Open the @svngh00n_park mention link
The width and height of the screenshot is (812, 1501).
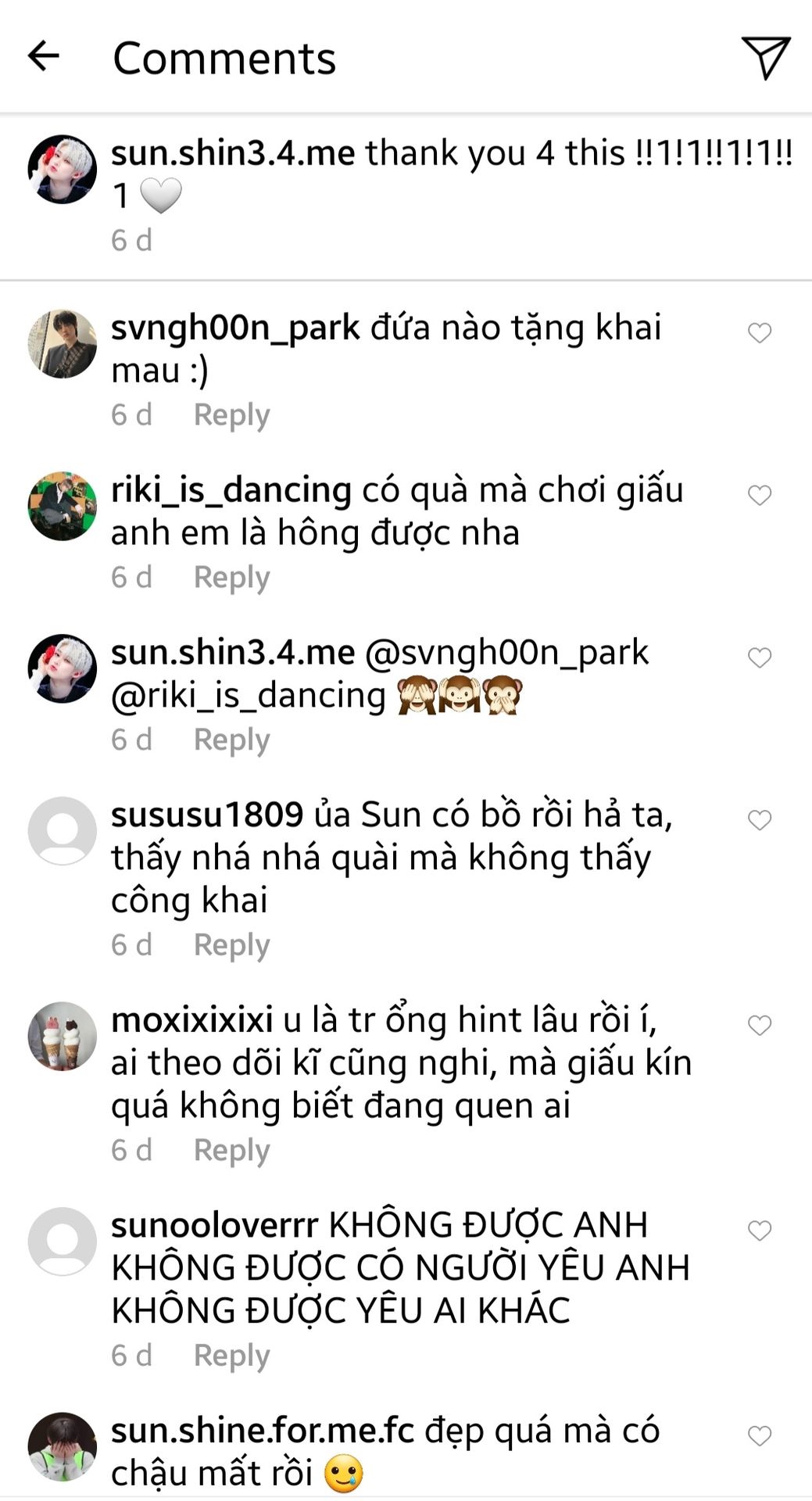click(506, 652)
